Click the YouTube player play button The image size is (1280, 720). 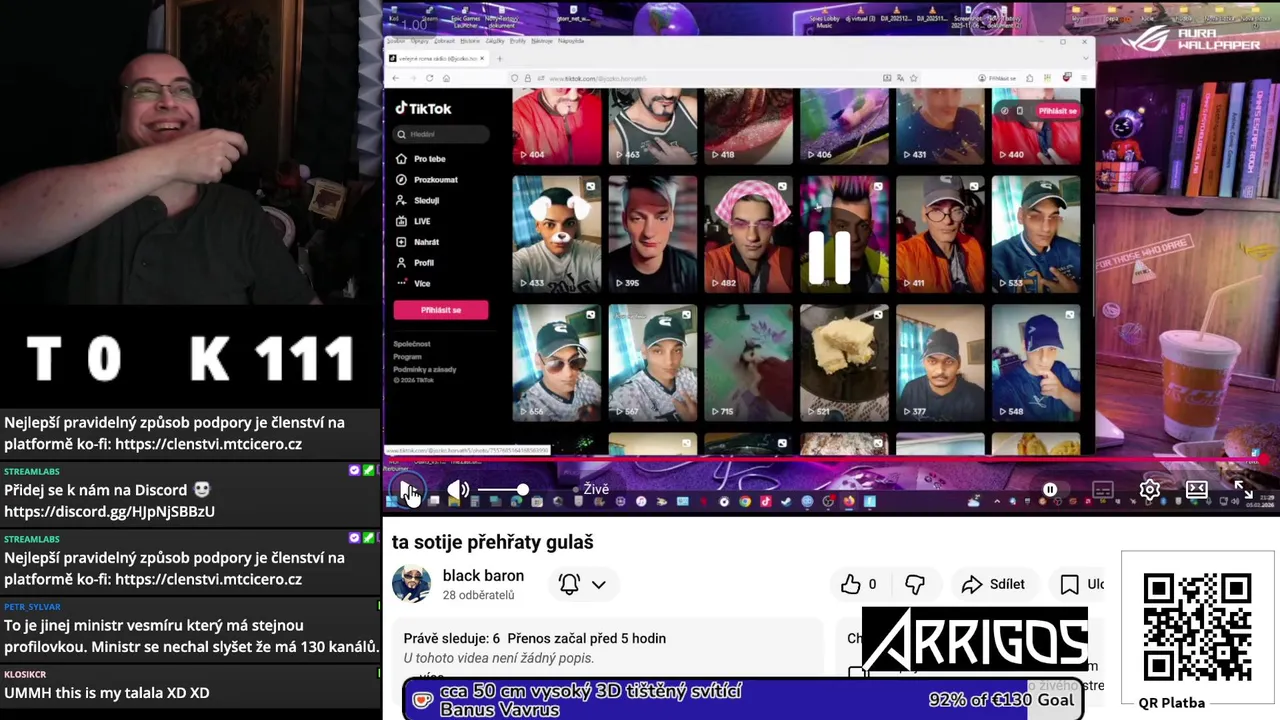(408, 490)
